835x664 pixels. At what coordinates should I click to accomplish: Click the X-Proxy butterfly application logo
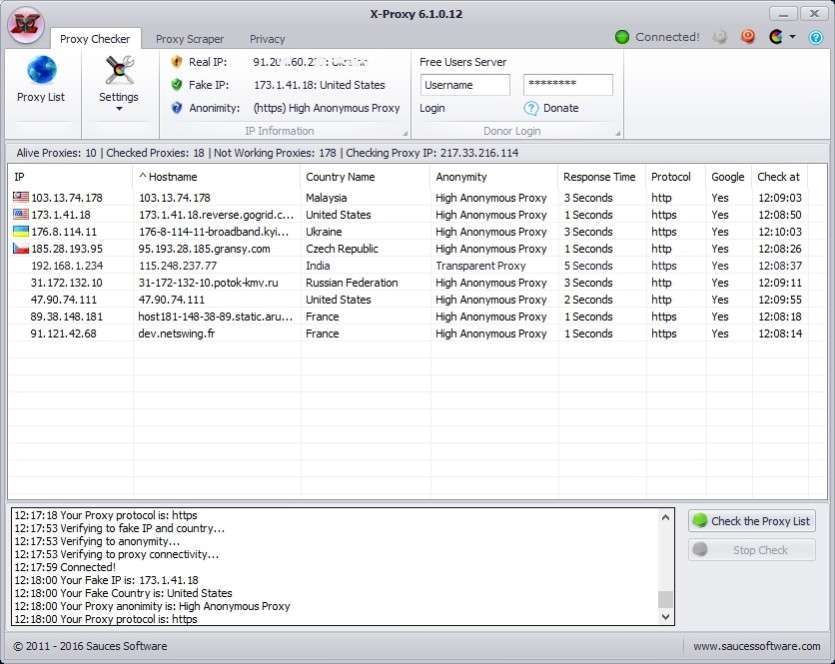tap(26, 25)
